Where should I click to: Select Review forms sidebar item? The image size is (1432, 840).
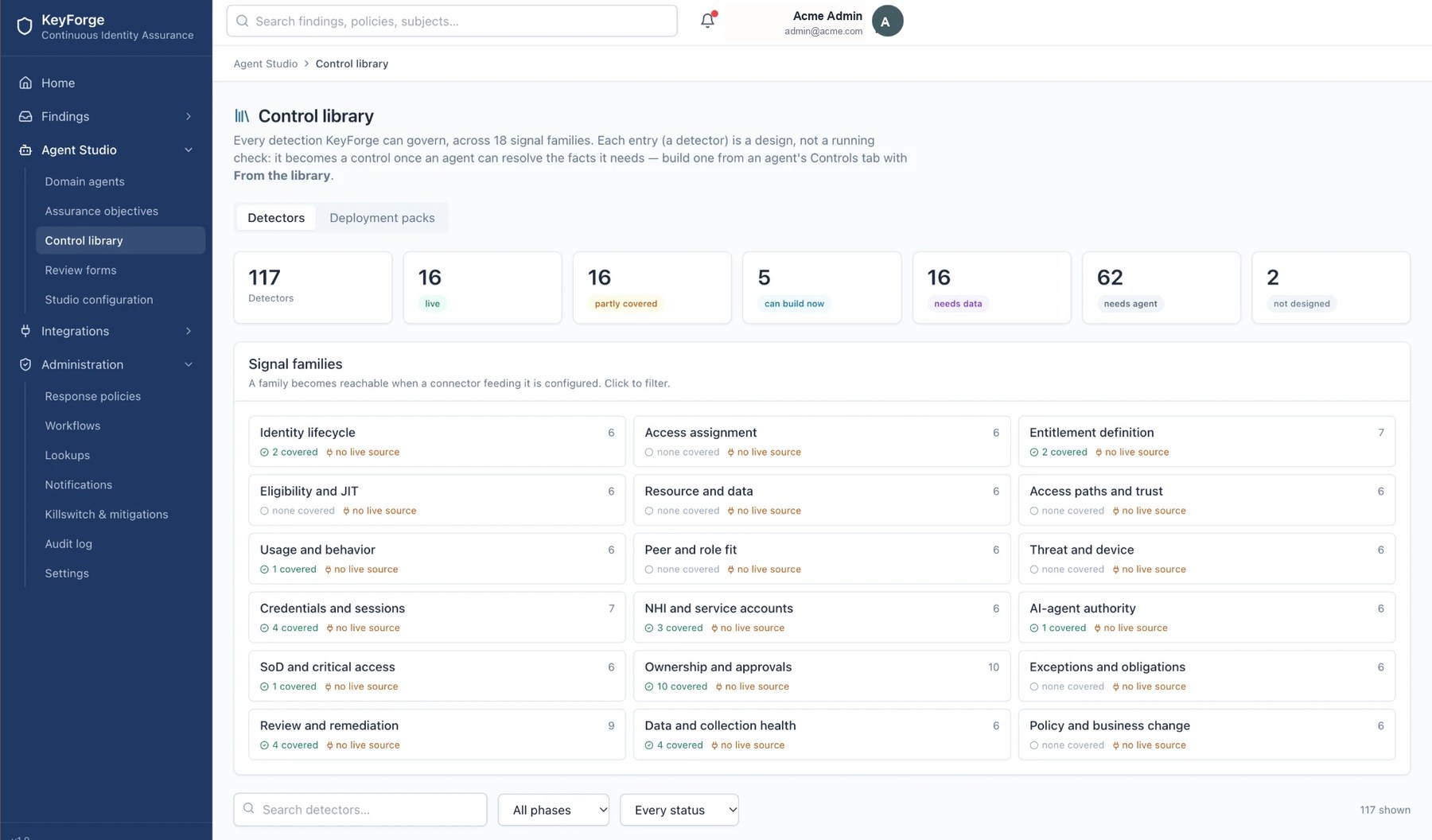(x=120, y=270)
